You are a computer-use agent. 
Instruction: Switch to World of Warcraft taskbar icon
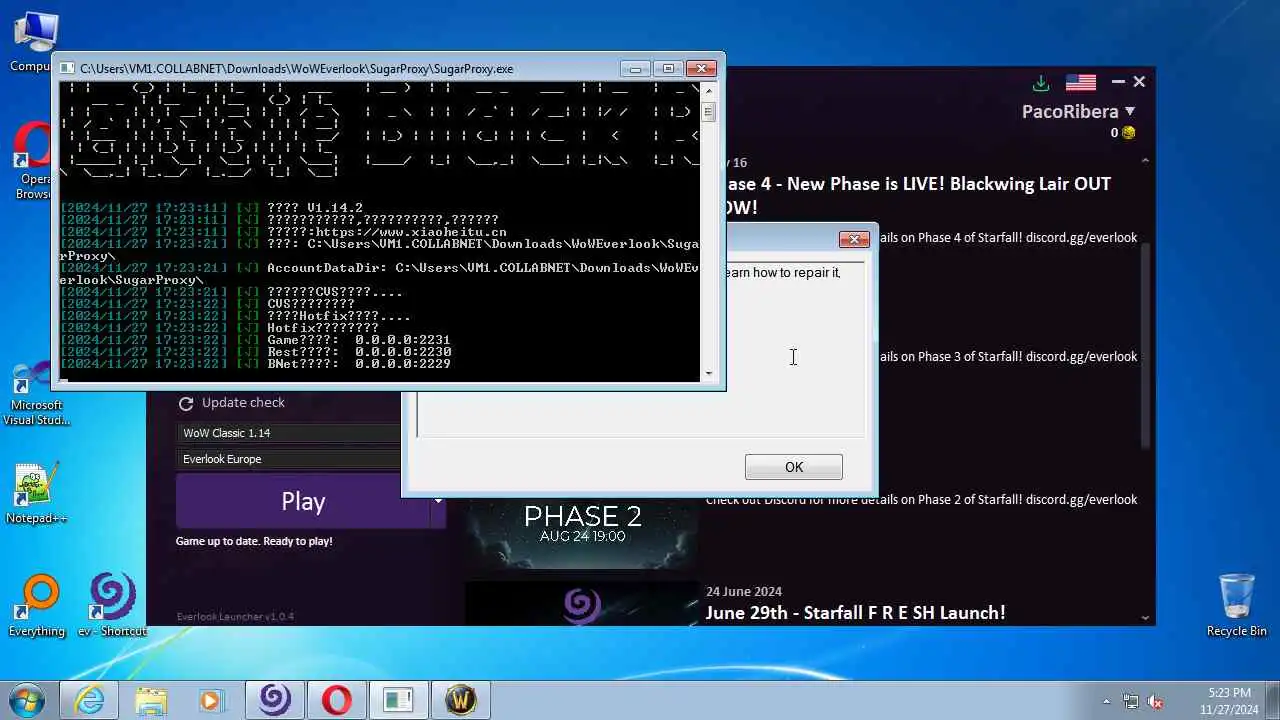(460, 700)
